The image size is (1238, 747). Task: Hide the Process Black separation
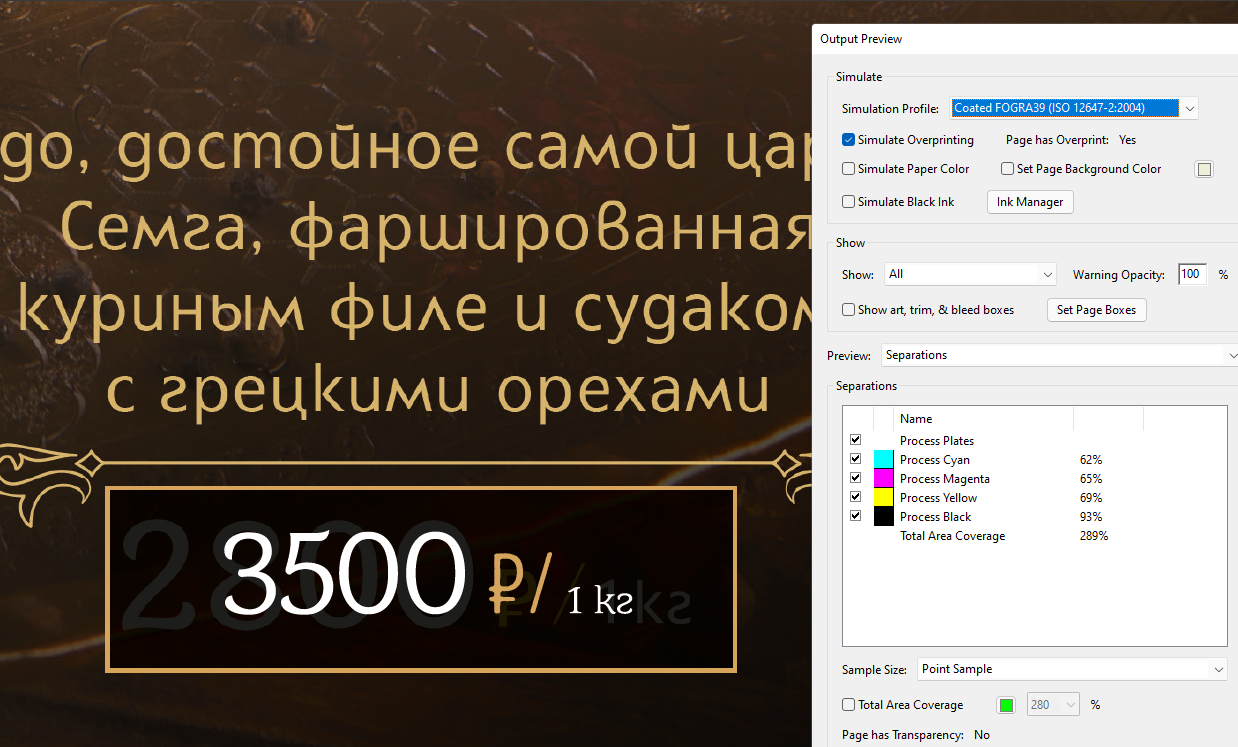tap(855, 515)
